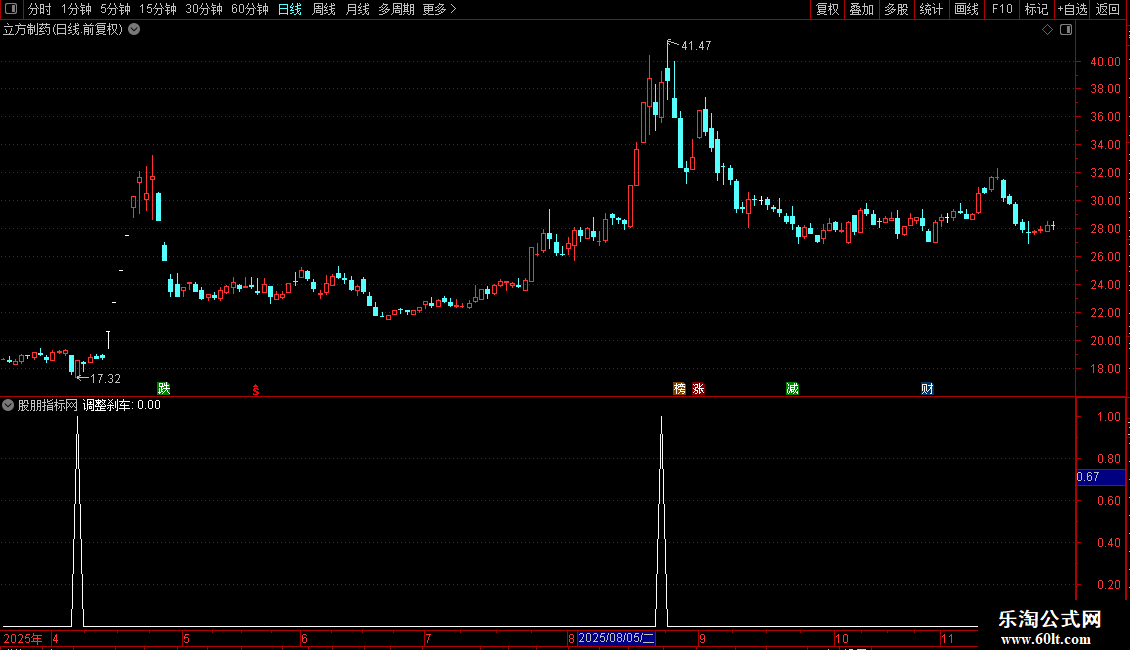Click the 叠加 overlay button
1130x650 pixels.
pos(861,9)
